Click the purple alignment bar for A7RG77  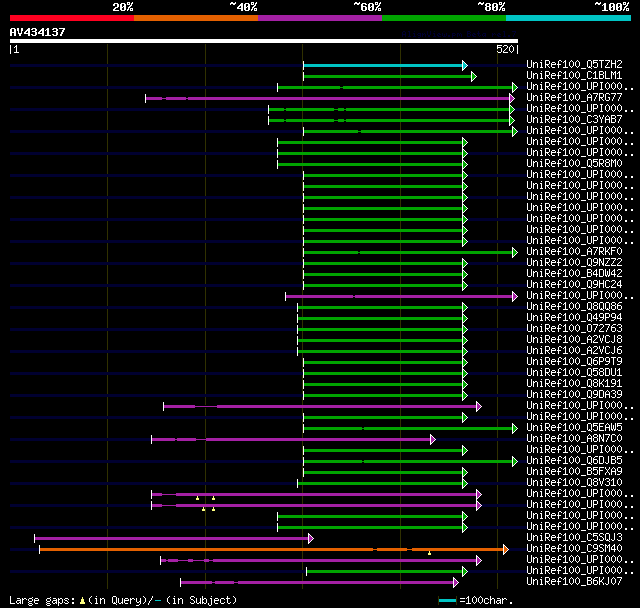coord(327,98)
